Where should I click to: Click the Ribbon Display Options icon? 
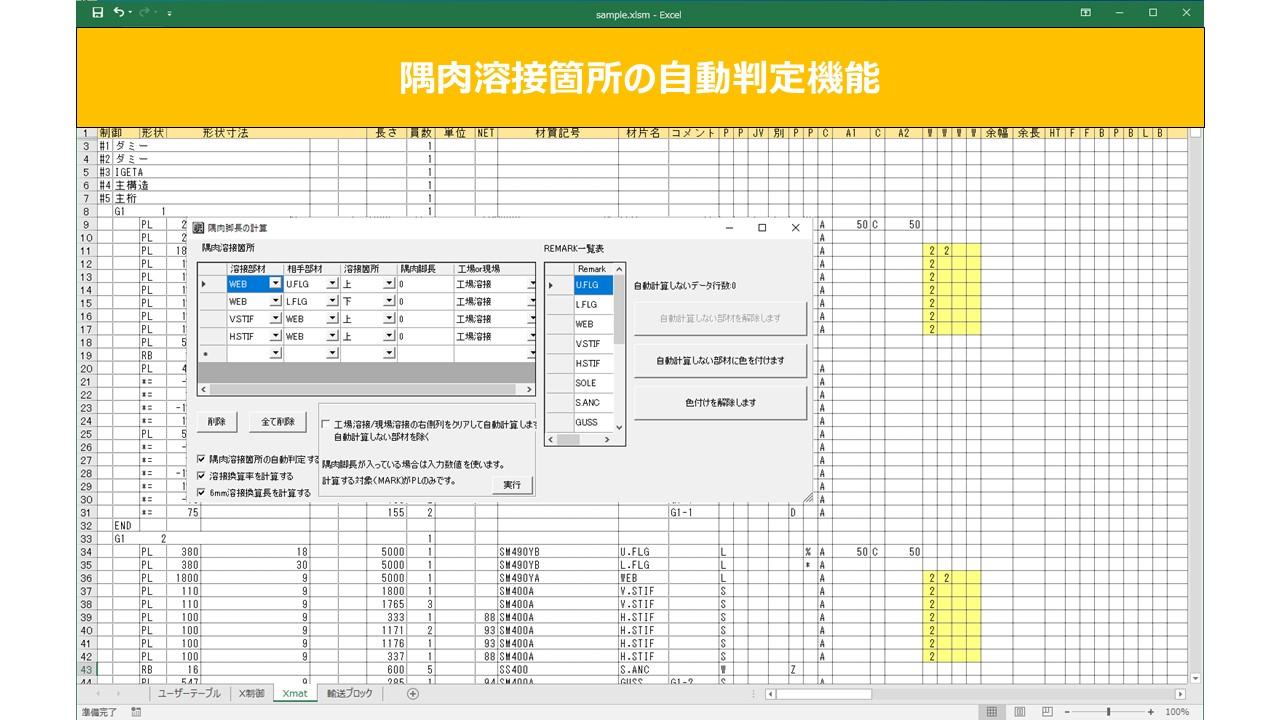(1085, 13)
